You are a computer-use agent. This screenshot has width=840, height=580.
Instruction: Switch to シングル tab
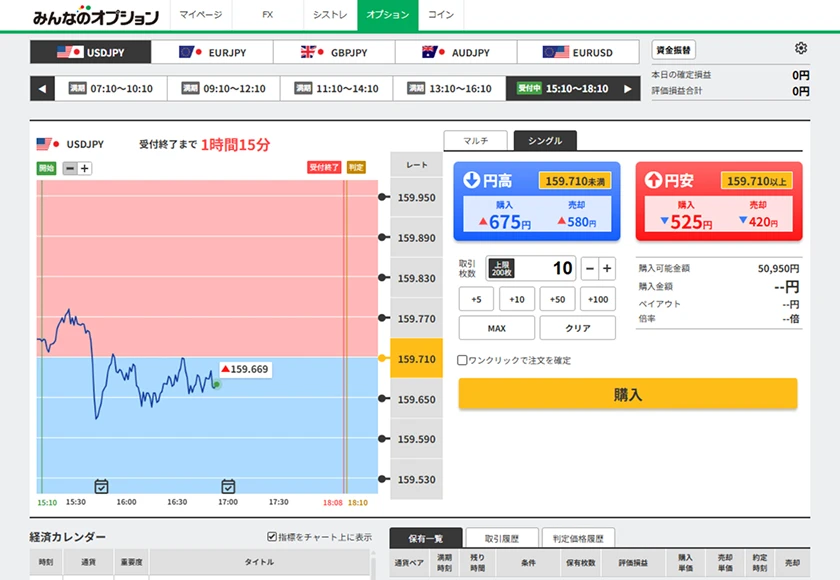coord(545,141)
